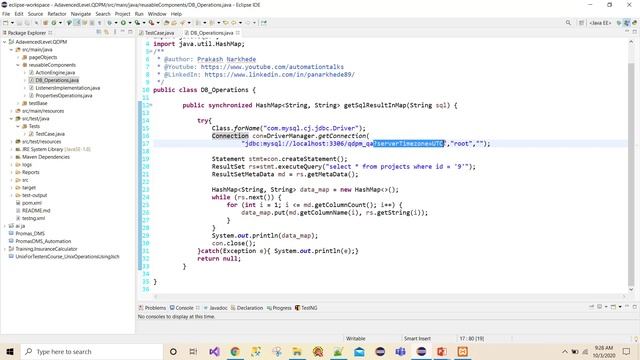
Task: Open the notification center icon
Action: click(627, 351)
